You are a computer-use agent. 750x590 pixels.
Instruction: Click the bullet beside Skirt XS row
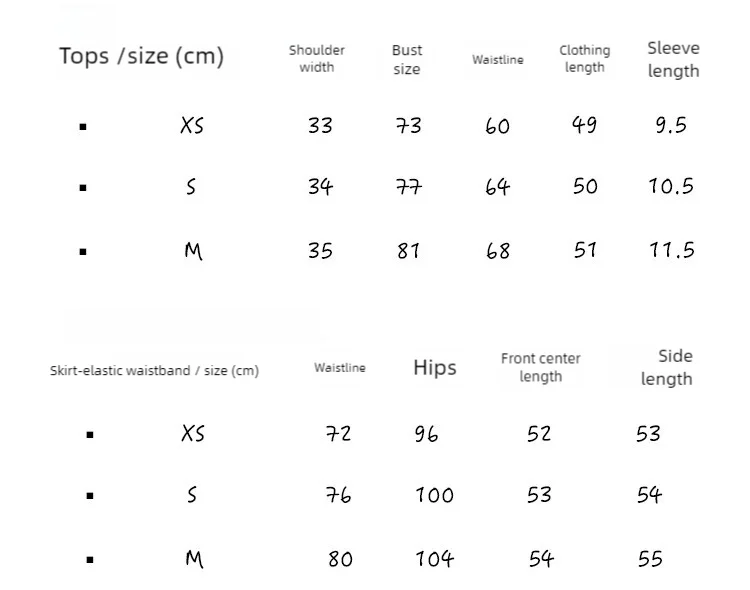90,435
